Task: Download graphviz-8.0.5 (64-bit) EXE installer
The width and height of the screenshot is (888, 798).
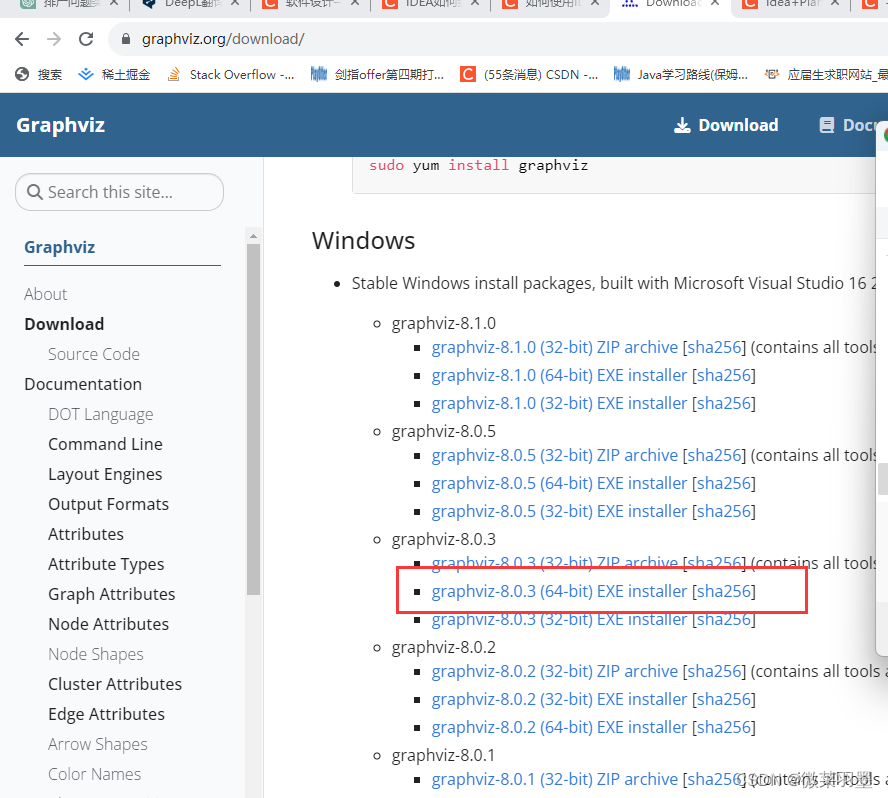Action: coord(559,484)
